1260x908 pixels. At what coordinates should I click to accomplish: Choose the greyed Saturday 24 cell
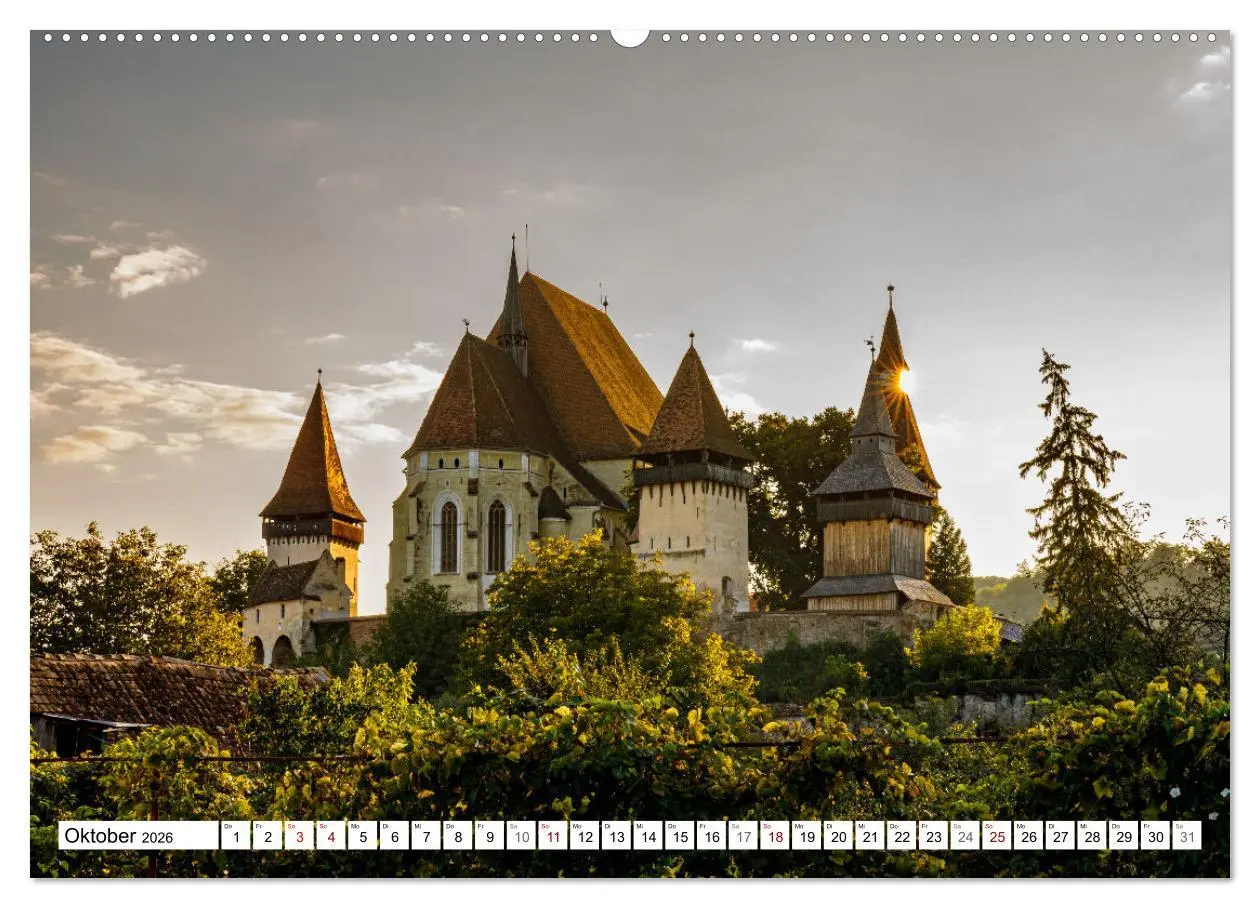(965, 836)
